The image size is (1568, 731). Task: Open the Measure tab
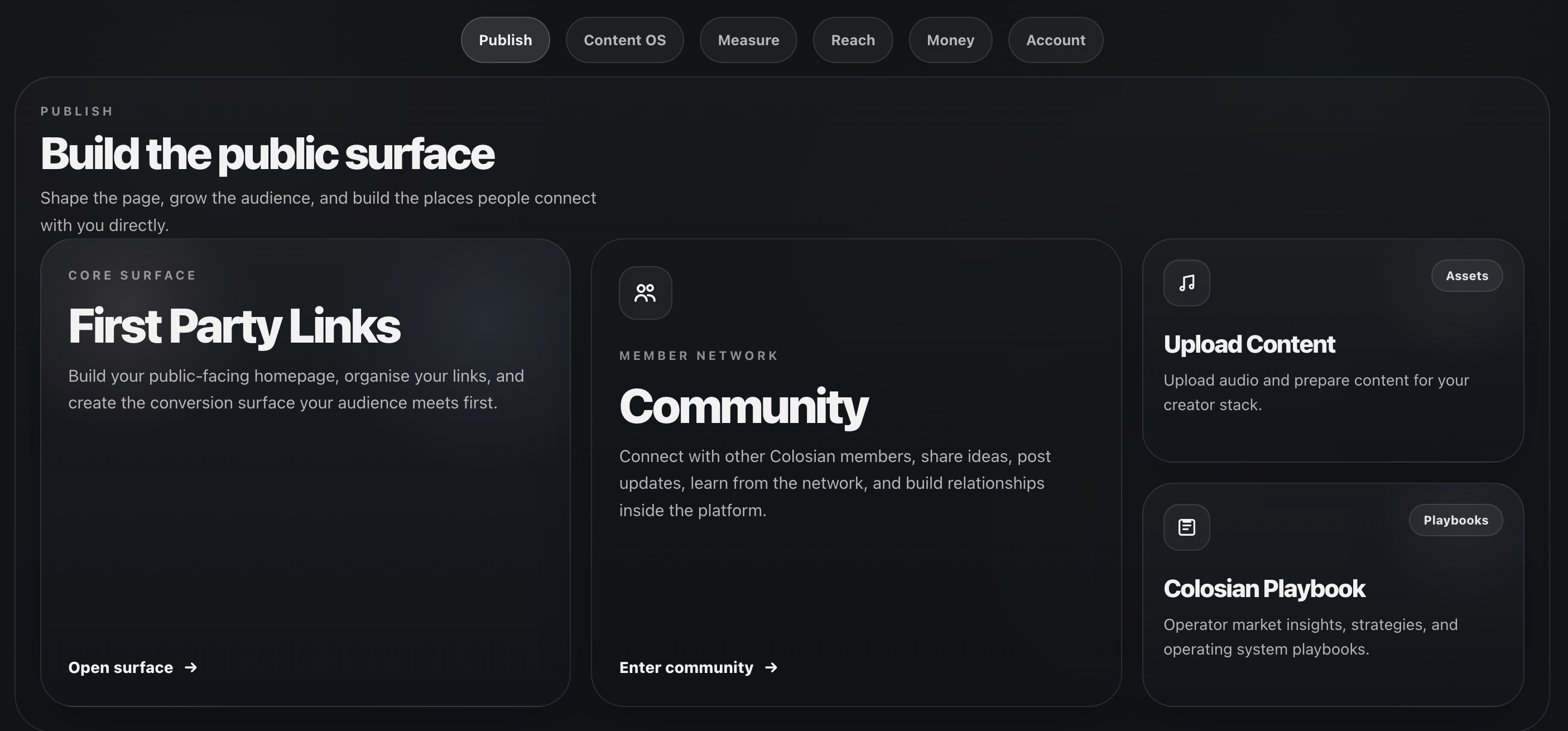pos(748,40)
